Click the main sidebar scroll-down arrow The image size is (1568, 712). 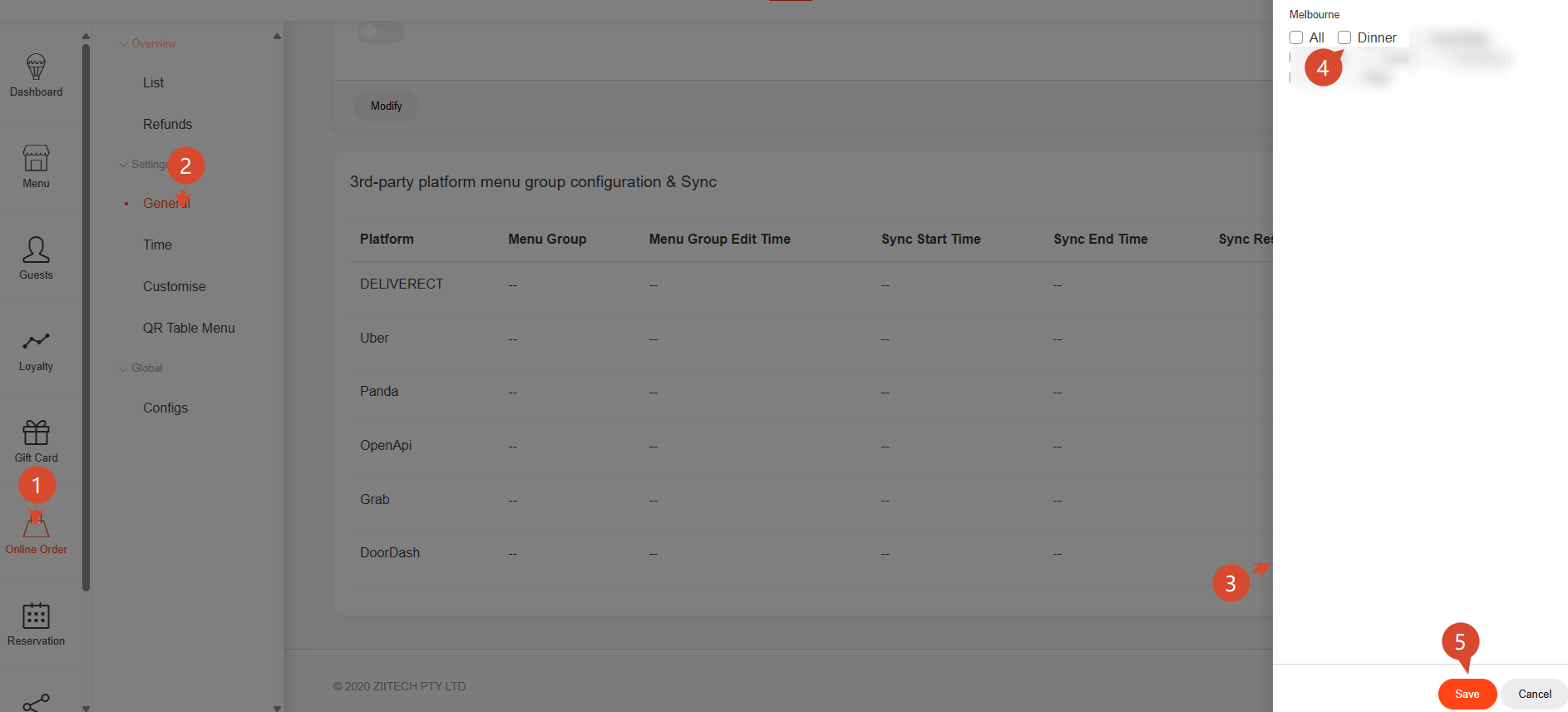[86, 708]
